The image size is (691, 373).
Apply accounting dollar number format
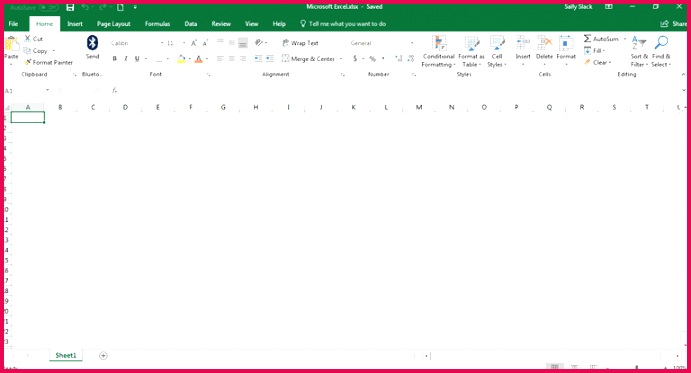point(355,59)
